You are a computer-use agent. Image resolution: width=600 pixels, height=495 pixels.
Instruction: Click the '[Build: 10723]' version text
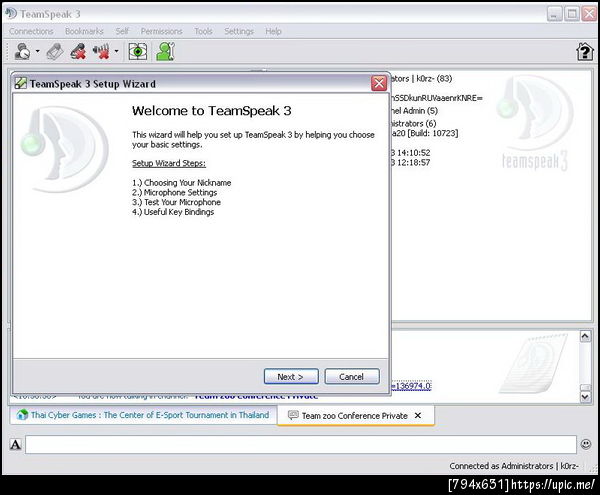click(433, 133)
